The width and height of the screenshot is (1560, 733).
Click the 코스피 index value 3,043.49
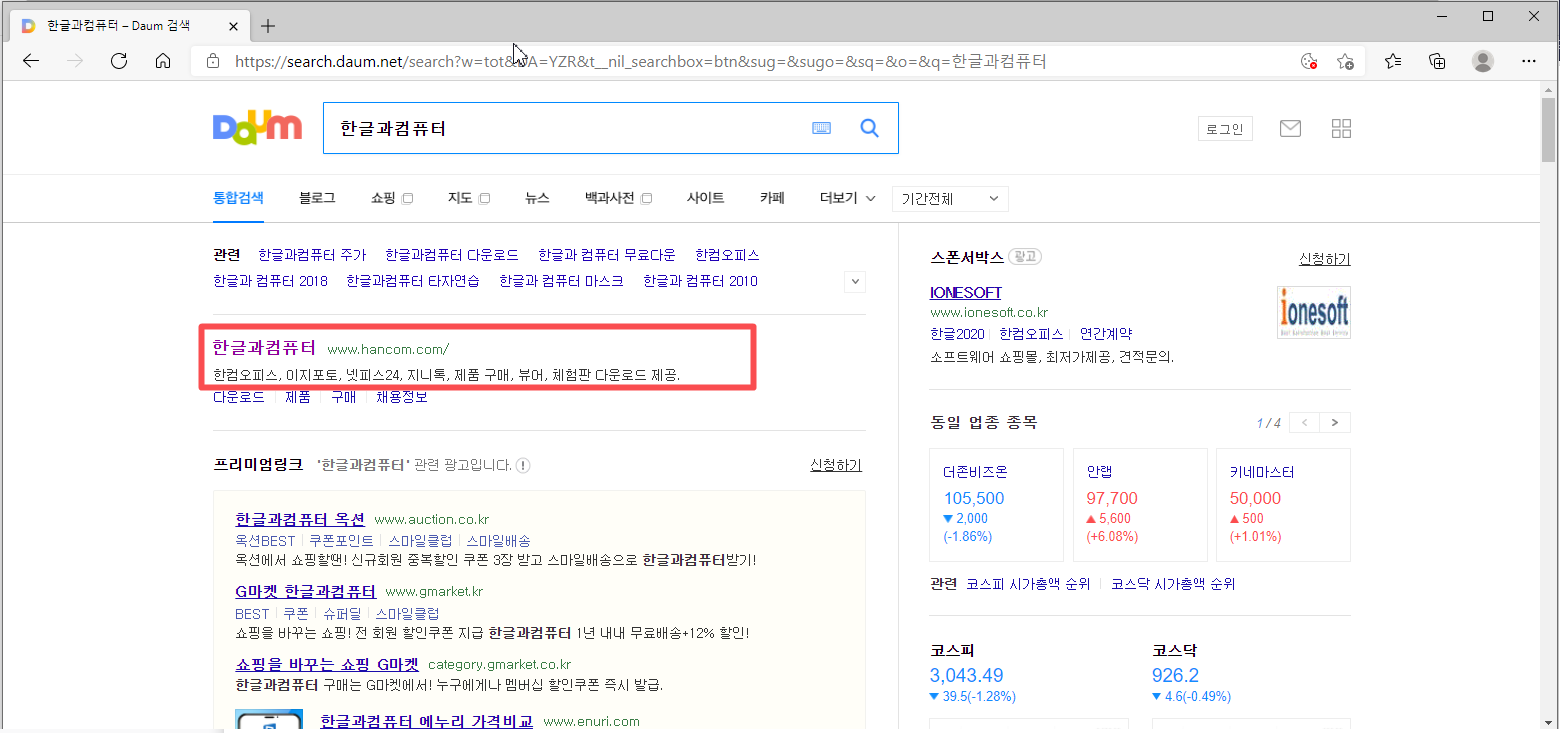pyautogui.click(x=967, y=675)
